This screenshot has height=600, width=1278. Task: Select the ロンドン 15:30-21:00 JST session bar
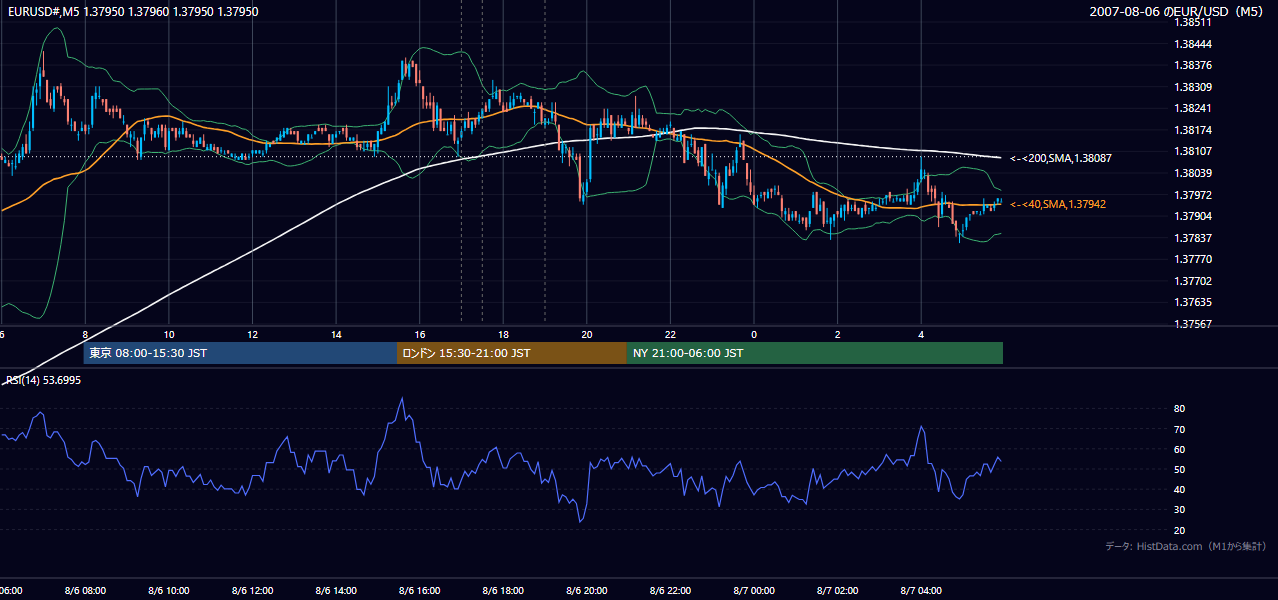512,353
